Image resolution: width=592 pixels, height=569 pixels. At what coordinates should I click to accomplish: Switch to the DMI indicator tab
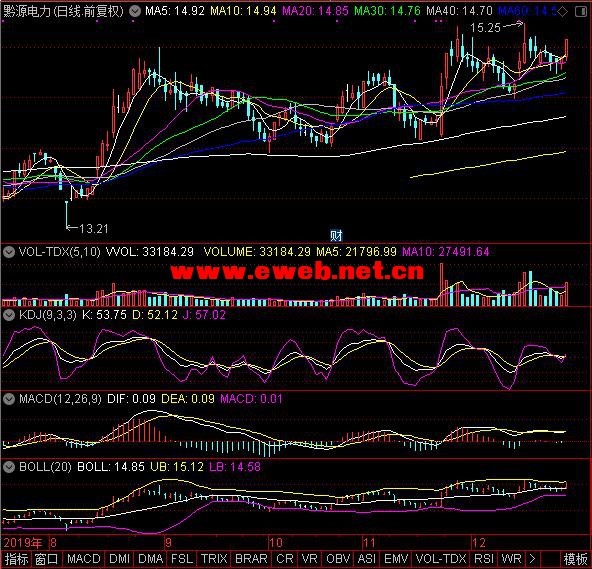119,559
